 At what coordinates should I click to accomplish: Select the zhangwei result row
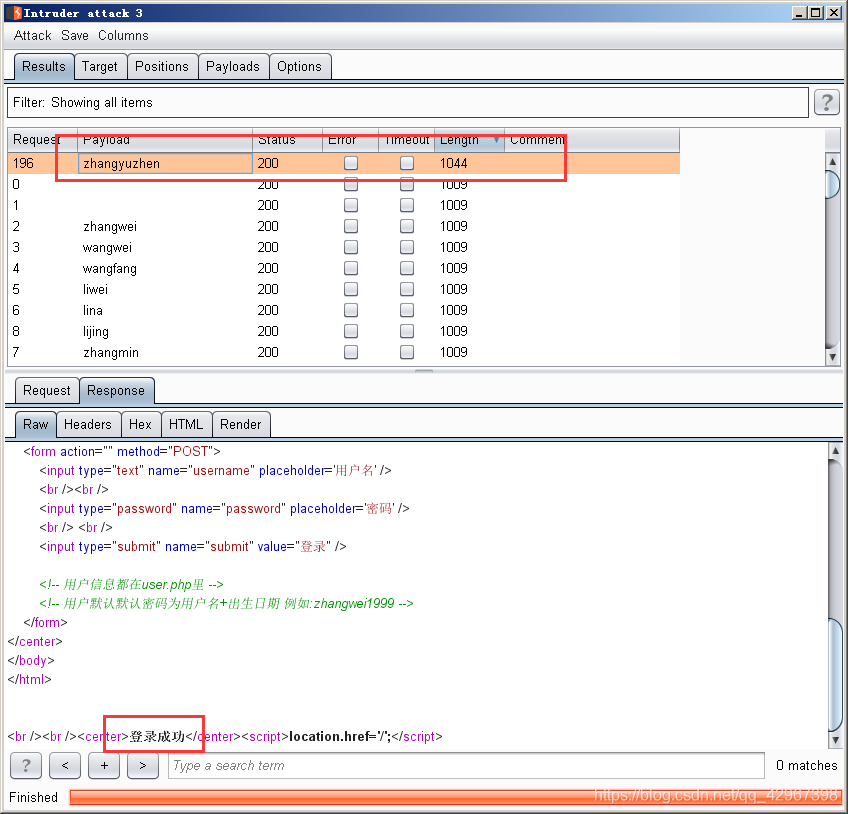(x=343, y=226)
